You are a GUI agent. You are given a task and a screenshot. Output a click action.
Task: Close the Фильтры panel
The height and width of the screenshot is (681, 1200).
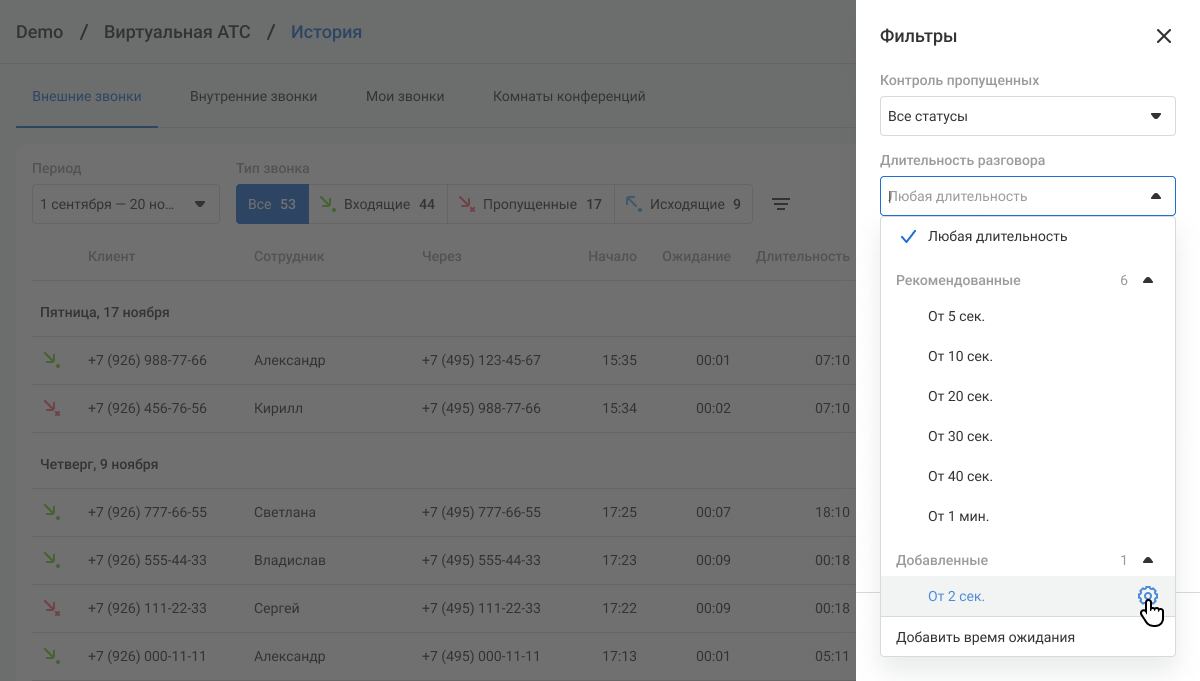pos(1163,36)
